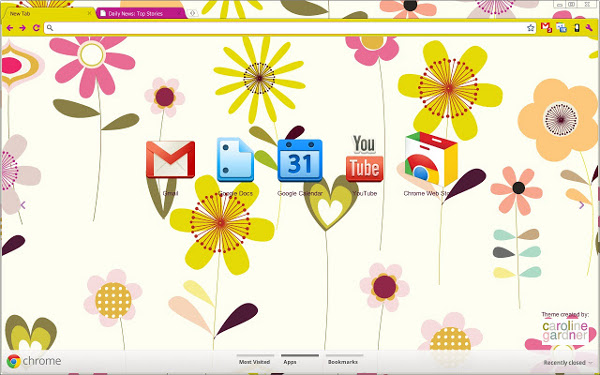Bookmark this page with the star icon
The height and width of the screenshot is (375, 600).
[x=530, y=28]
